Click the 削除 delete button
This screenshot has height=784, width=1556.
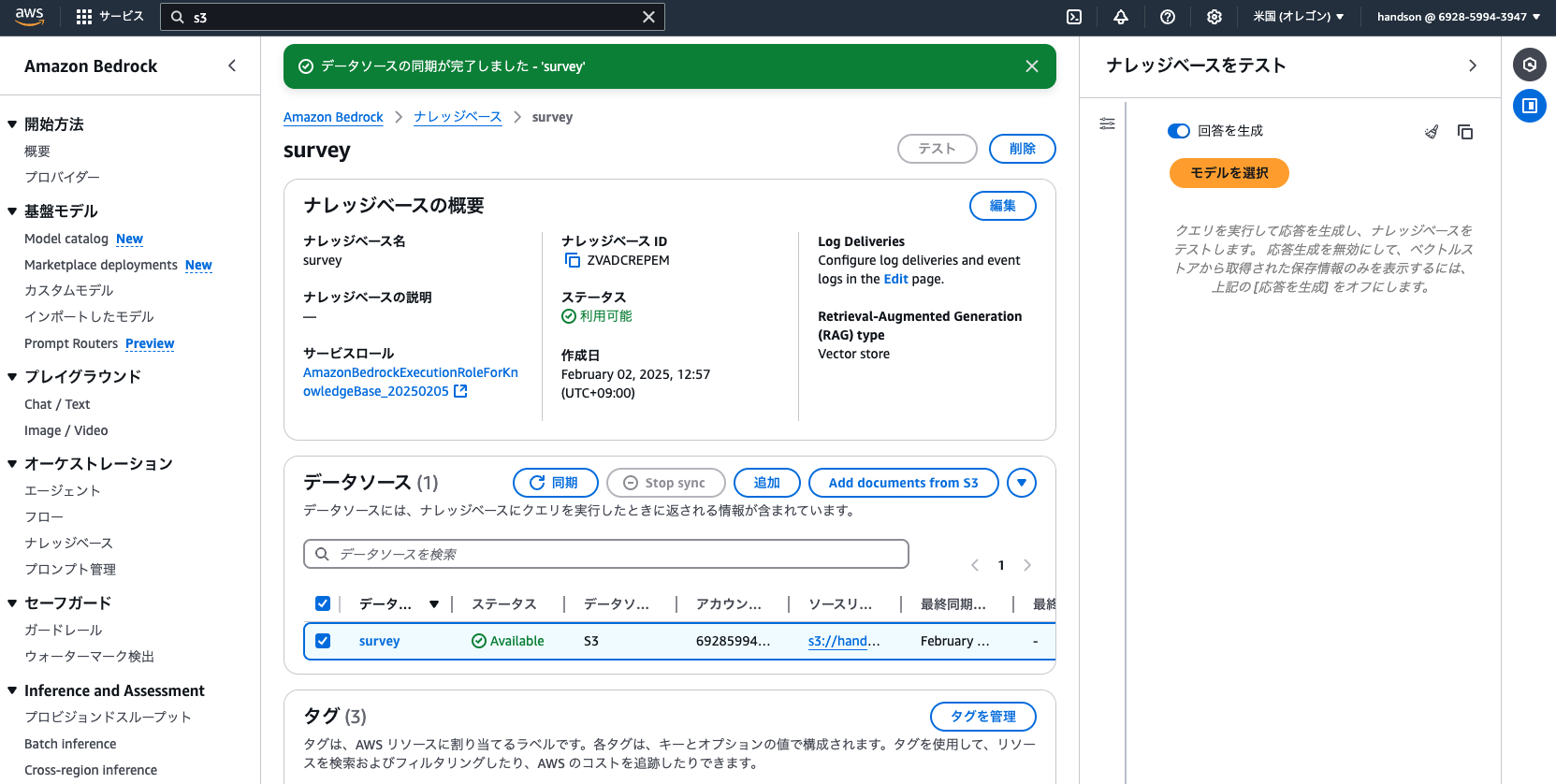point(1023,149)
